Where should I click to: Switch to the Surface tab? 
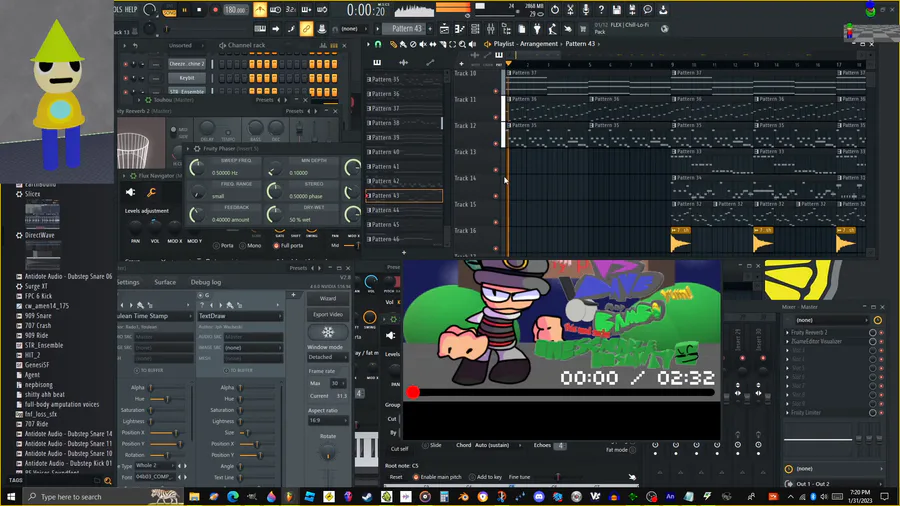click(165, 282)
